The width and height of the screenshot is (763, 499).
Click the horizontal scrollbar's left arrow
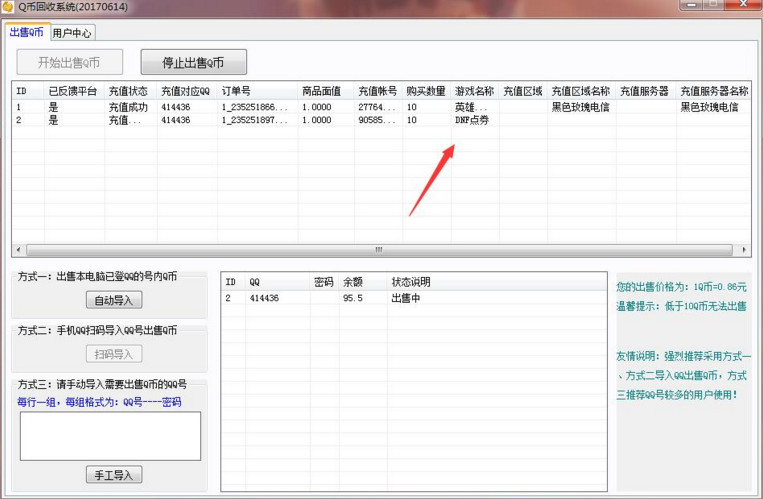pos(19,250)
